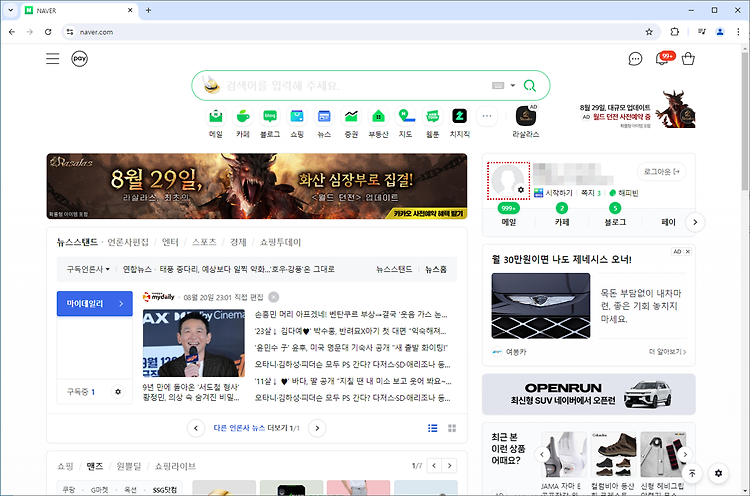Screen dimensions: 750x496
Task: Show next shopping page arrow
Action: pyautogui.click(x=449, y=465)
